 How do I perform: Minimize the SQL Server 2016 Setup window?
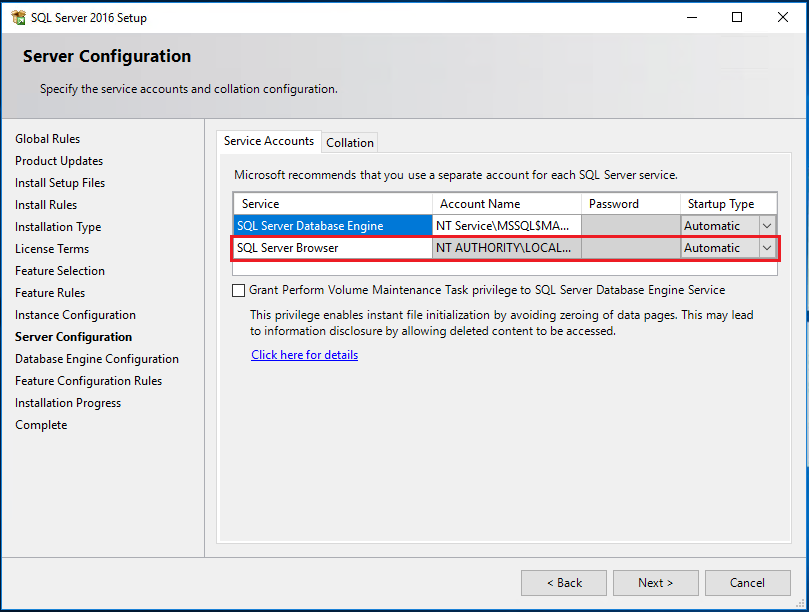click(x=691, y=17)
